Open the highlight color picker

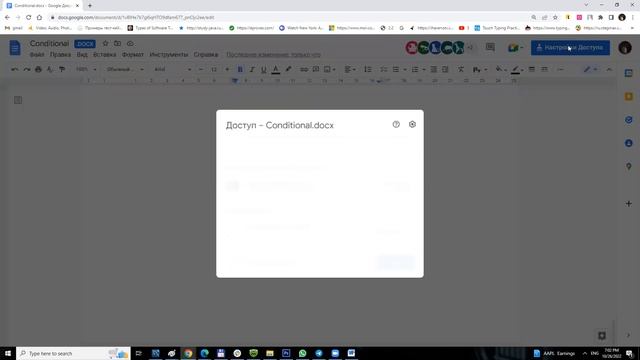(x=288, y=69)
